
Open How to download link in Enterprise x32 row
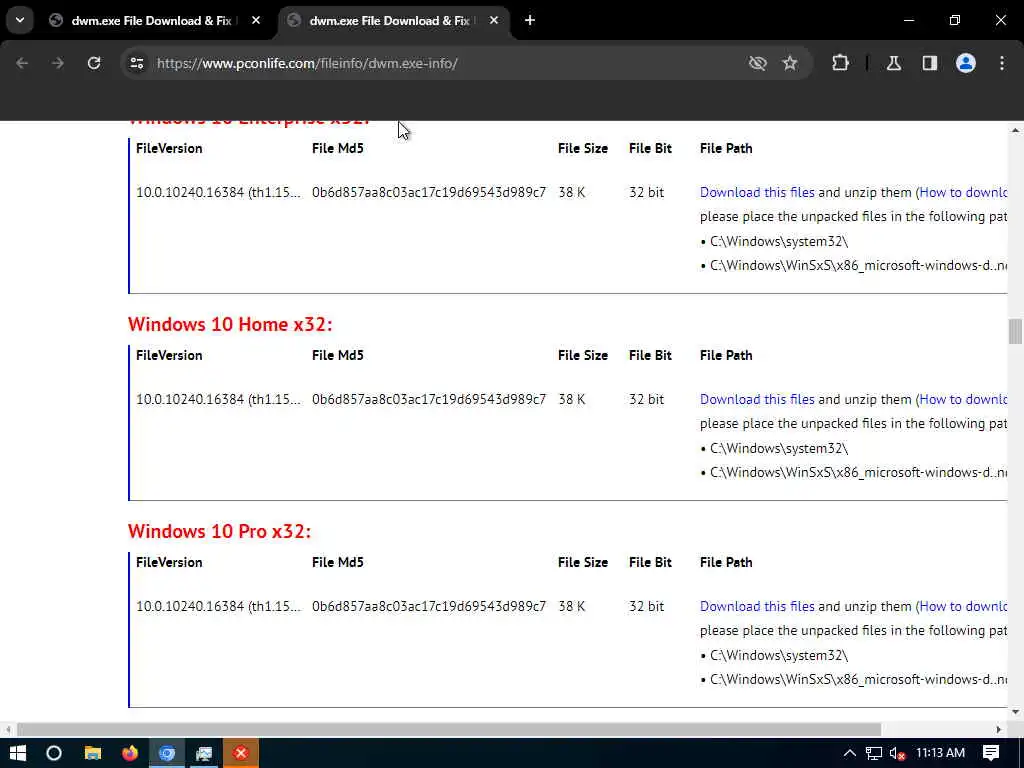pos(963,193)
